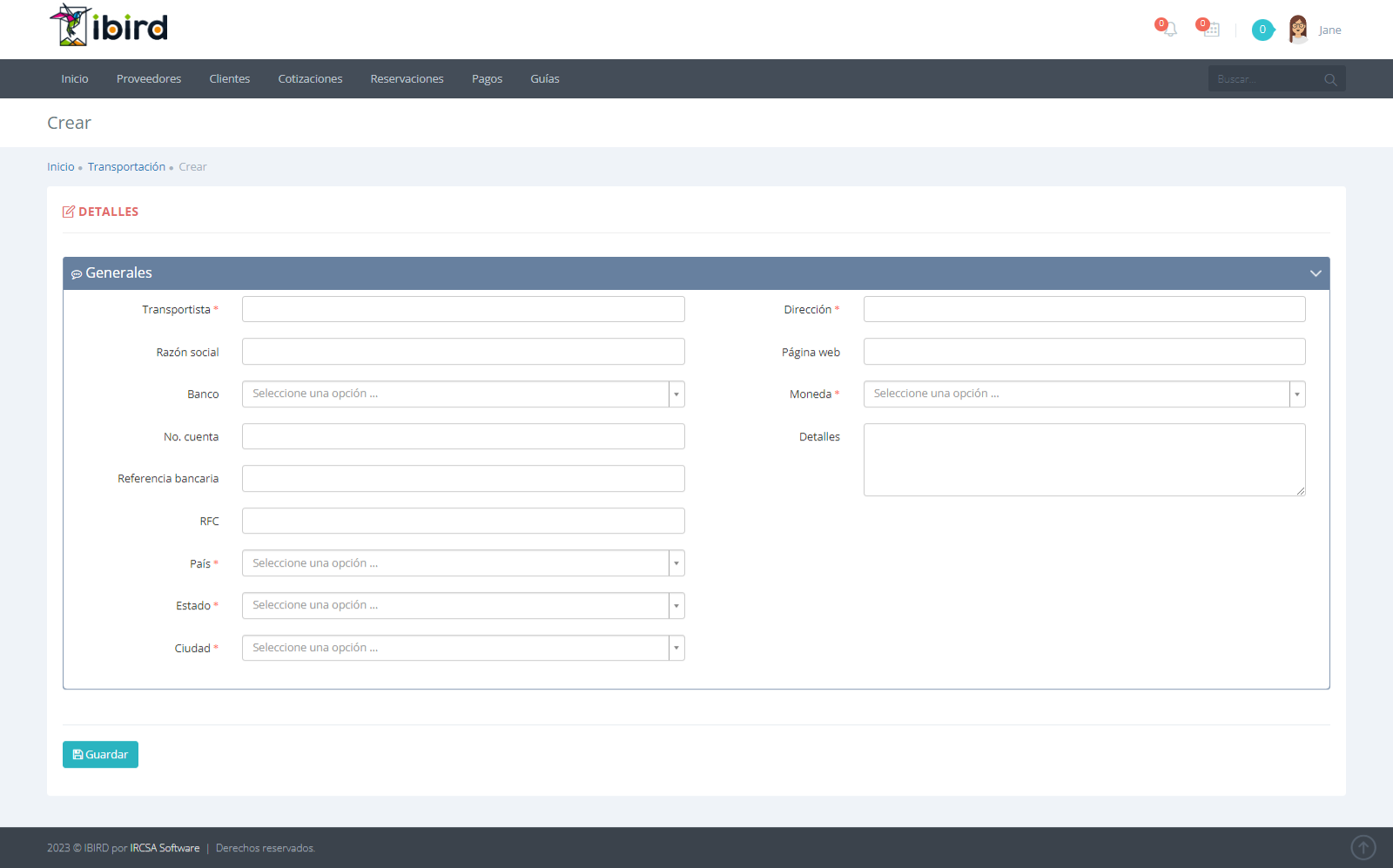
Task: Click the scroll-to-top arrow icon
Action: [1363, 847]
